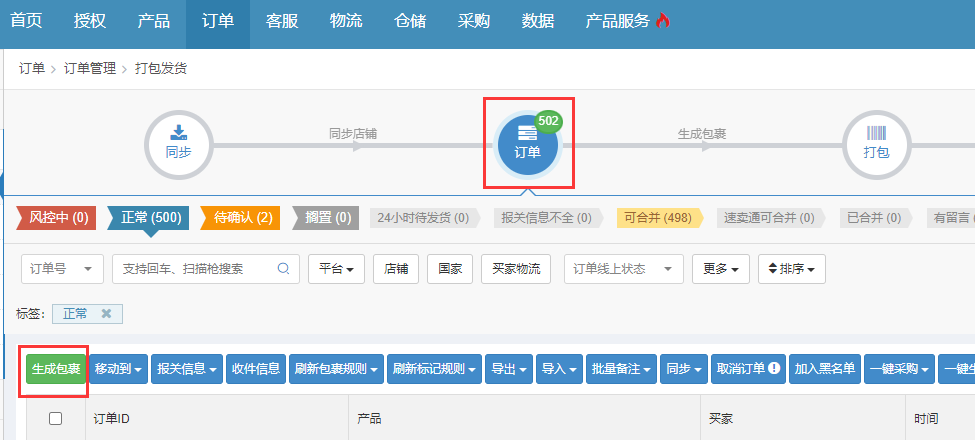The width and height of the screenshot is (975, 440).
Task: Click the 取消订单 button
Action: click(748, 369)
